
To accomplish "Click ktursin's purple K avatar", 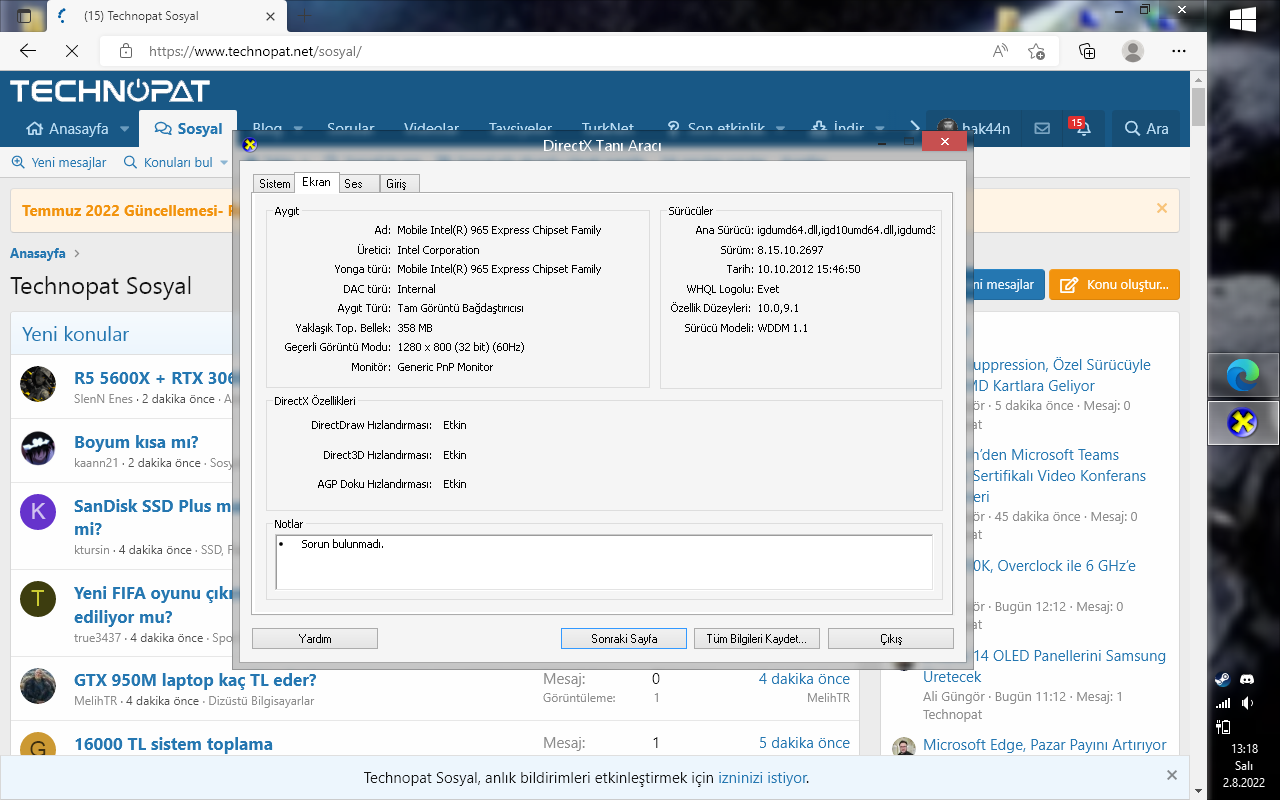I will click(38, 512).
